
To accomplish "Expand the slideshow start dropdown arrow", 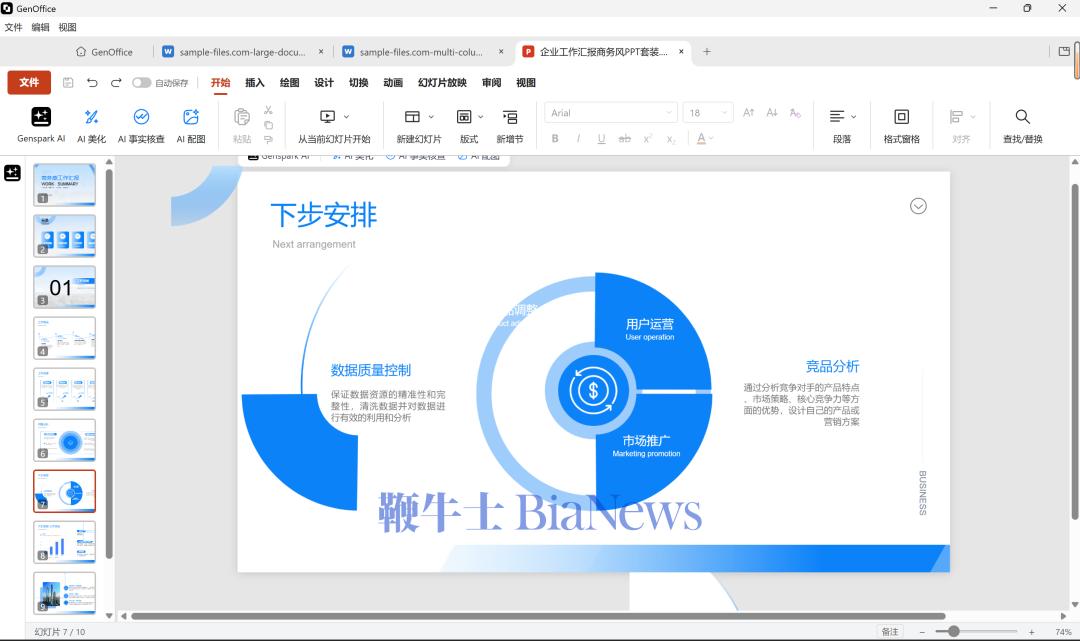I will tap(346, 116).
